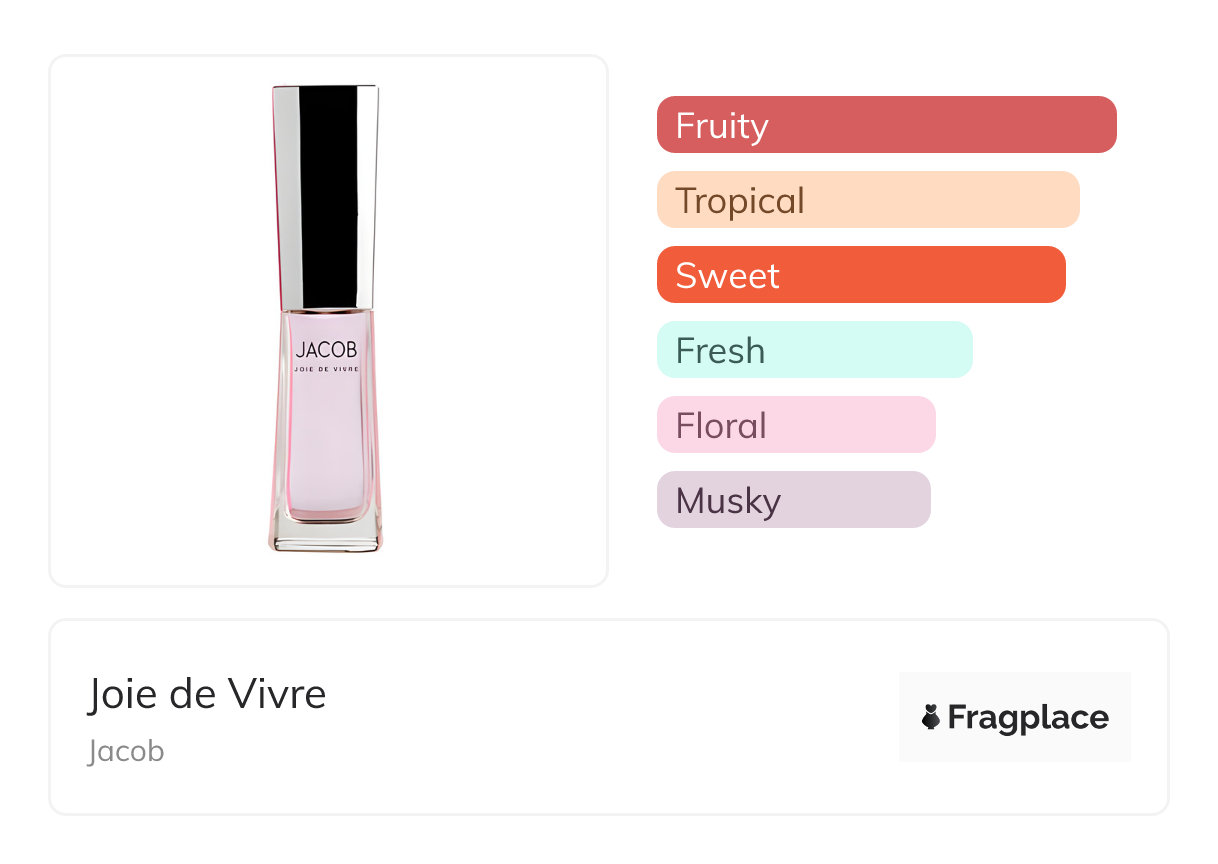
Task: Click the Fragplace wordmark text
Action: pyautogui.click(x=1028, y=718)
